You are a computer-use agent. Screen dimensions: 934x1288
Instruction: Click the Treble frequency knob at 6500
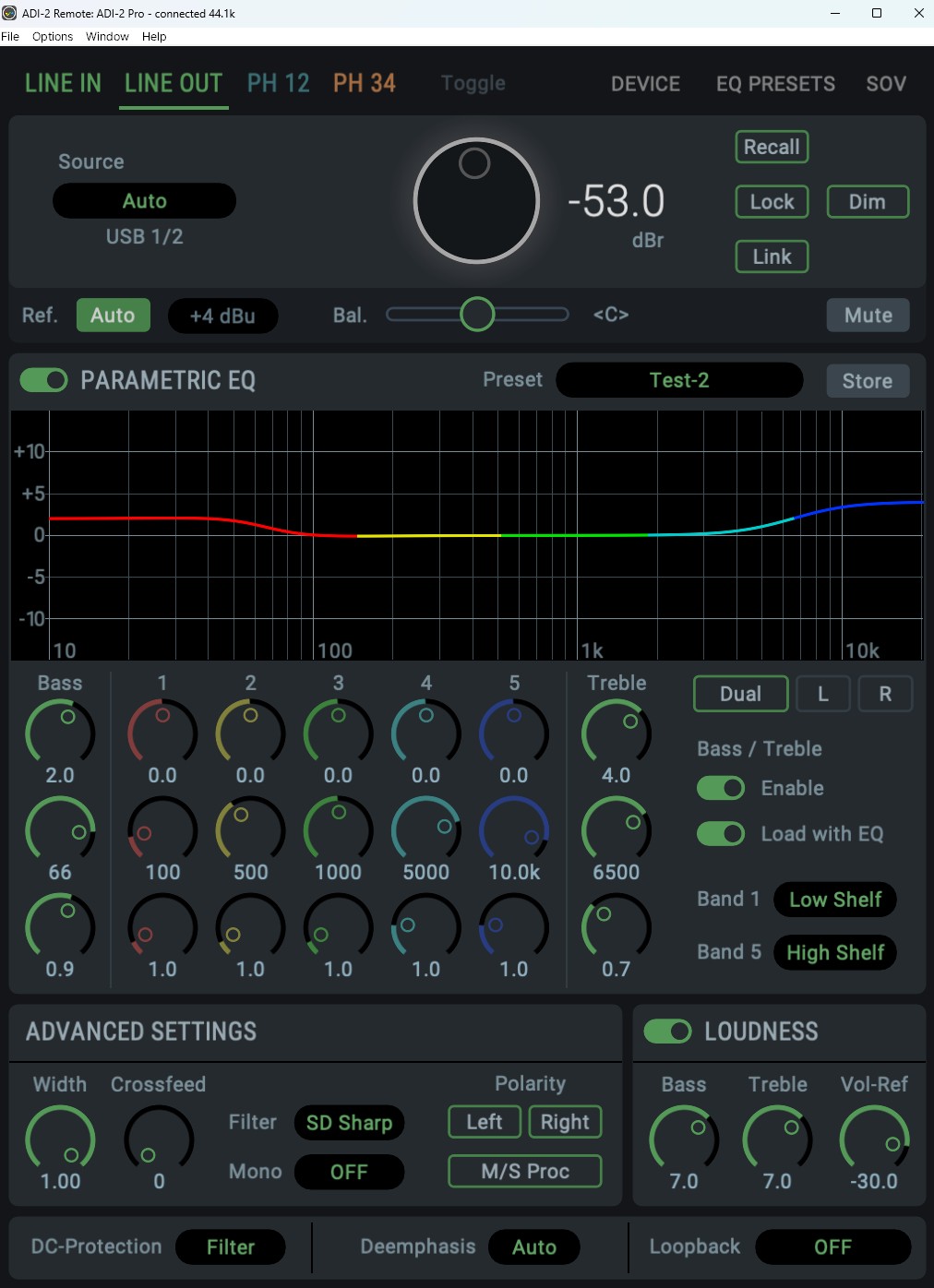(x=616, y=830)
